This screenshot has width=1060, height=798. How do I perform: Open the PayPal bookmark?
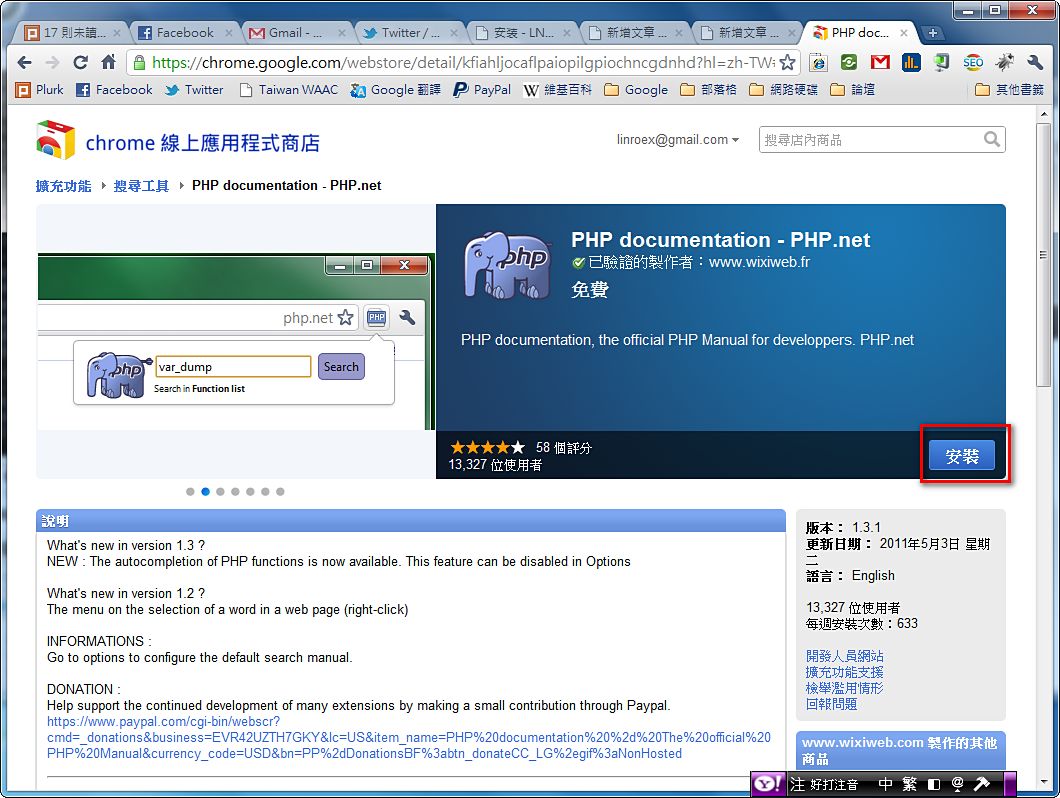tap(482, 89)
